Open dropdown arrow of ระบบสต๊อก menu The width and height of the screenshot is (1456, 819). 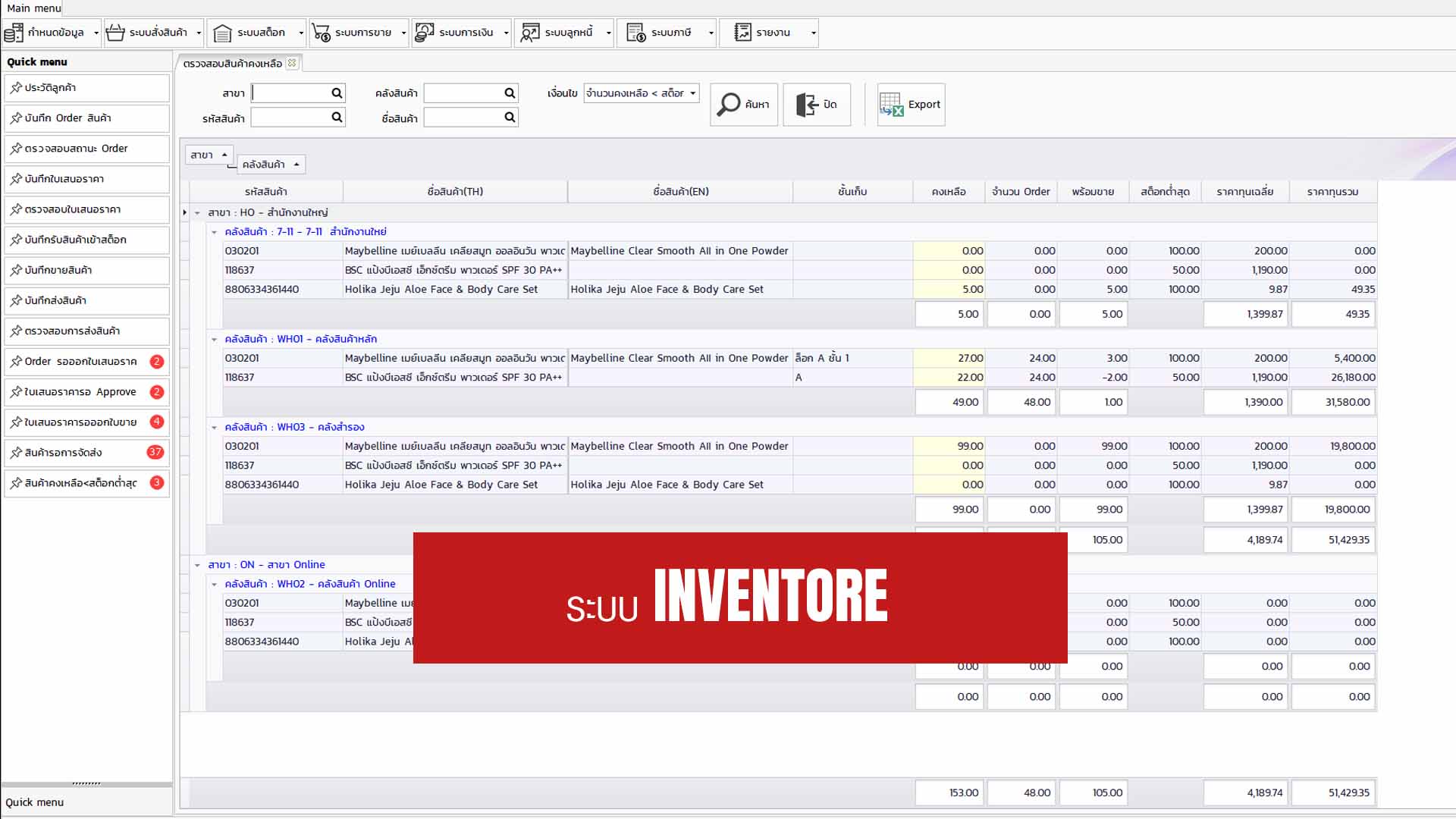tap(301, 33)
